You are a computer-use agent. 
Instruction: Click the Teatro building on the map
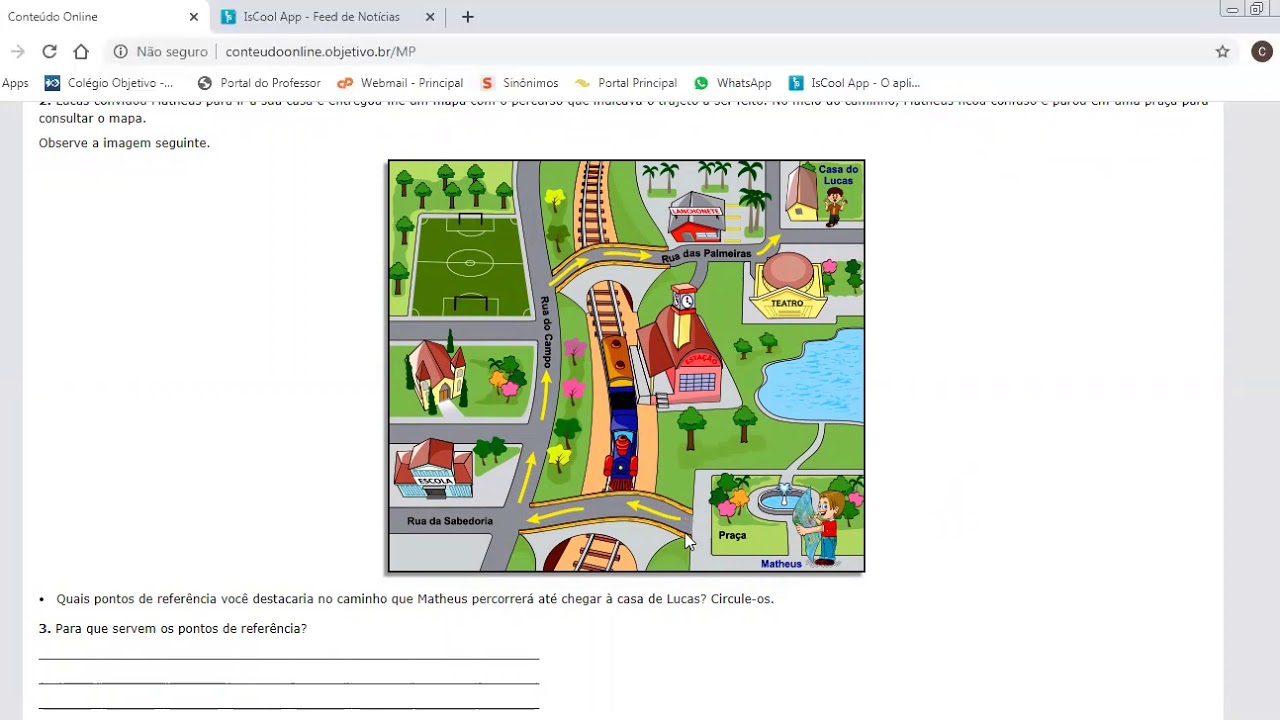tap(787, 287)
